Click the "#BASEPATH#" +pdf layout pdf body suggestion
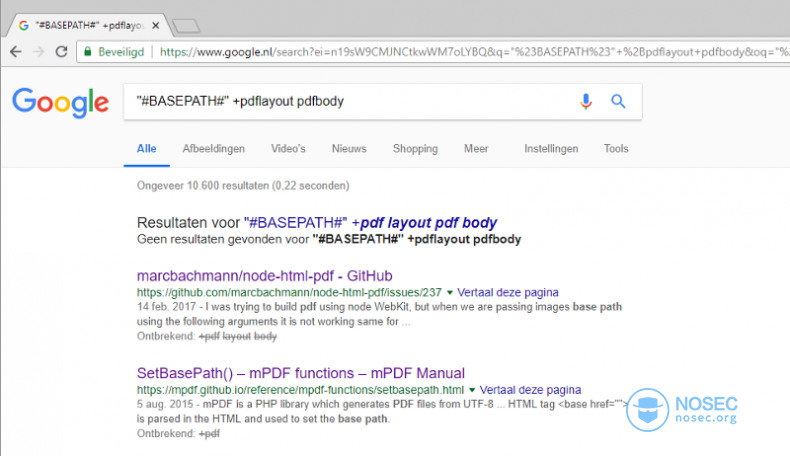Viewport: 790px width, 456px height. tap(371, 223)
